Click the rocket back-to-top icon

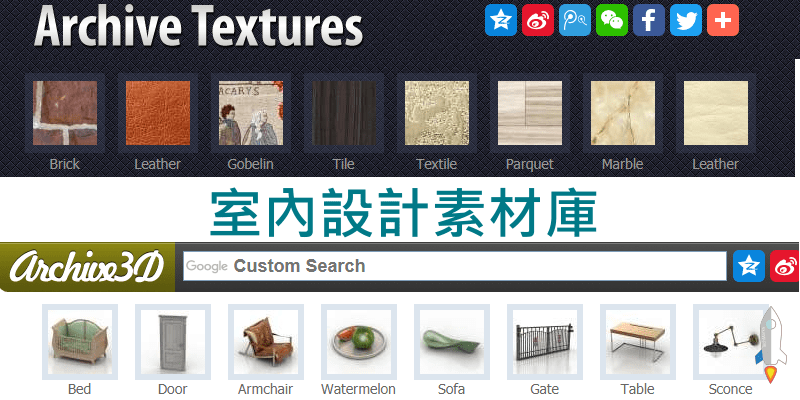click(771, 344)
